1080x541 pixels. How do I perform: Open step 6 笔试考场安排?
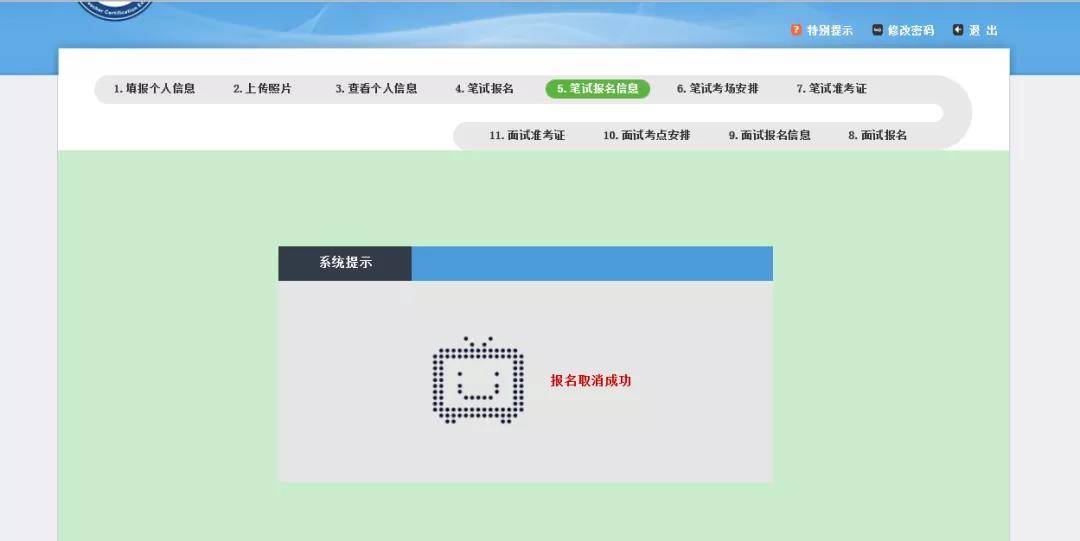pyautogui.click(x=717, y=88)
